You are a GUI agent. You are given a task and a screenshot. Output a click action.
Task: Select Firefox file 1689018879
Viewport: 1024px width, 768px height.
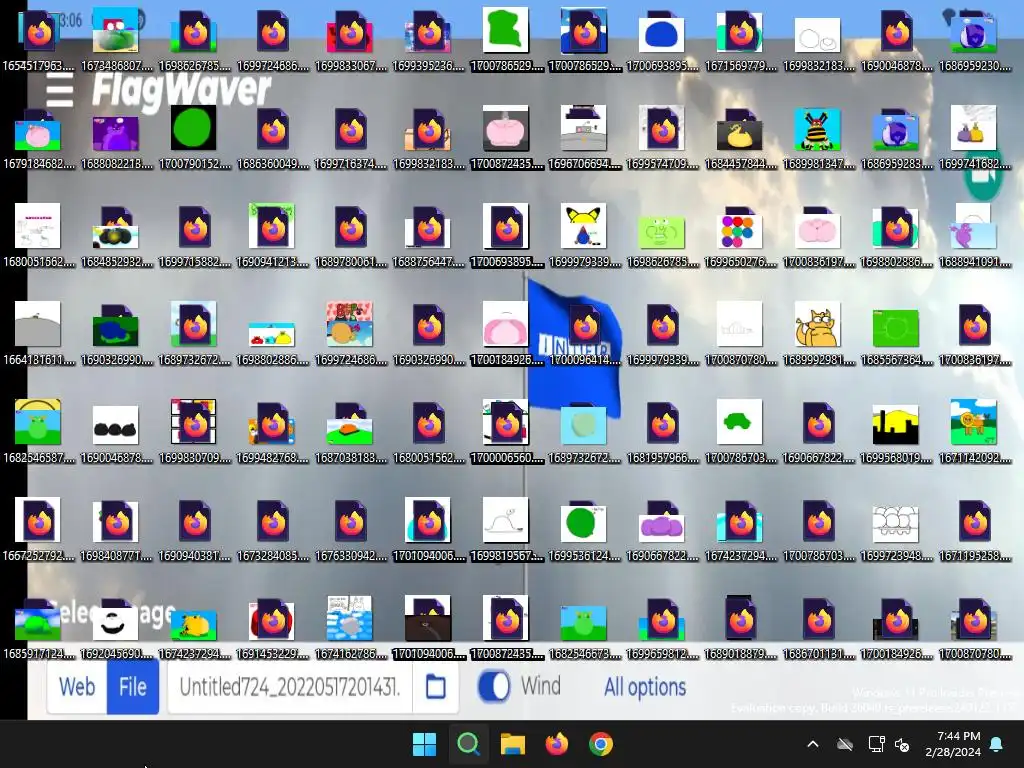click(x=740, y=627)
